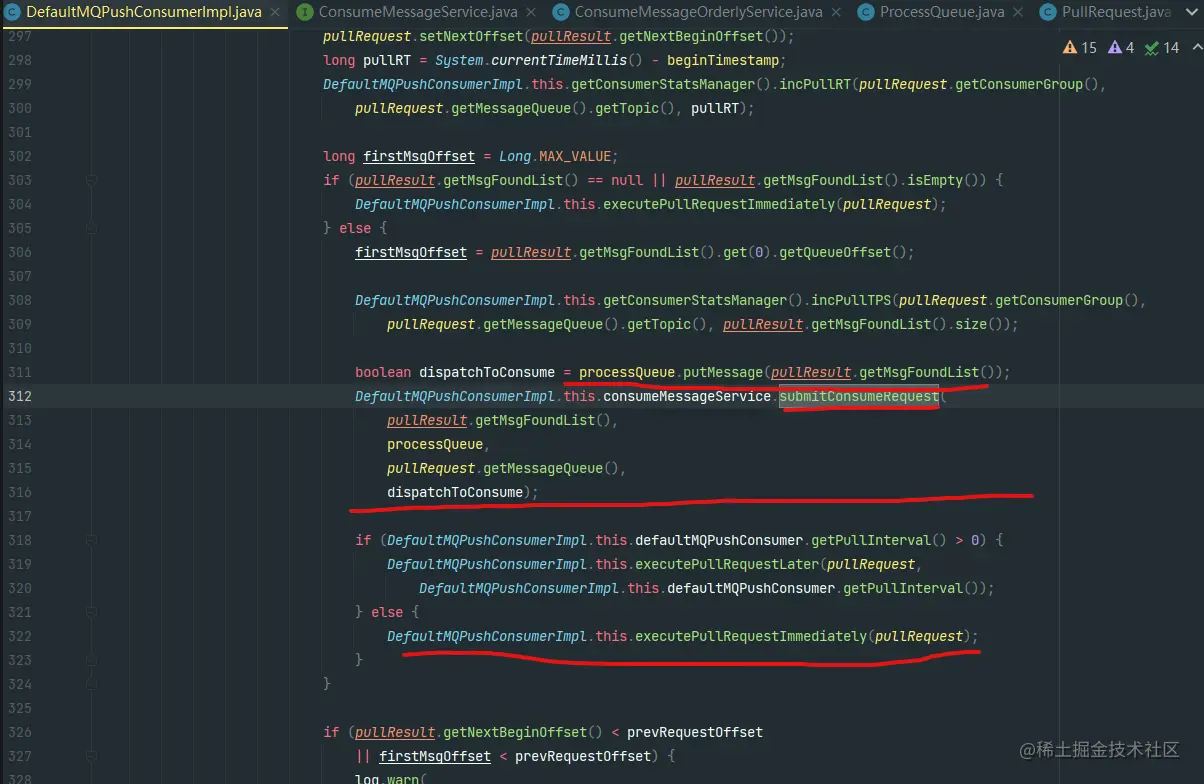1204x784 pixels.
Task: Click firstMsgOffset on line 327
Action: (435, 756)
